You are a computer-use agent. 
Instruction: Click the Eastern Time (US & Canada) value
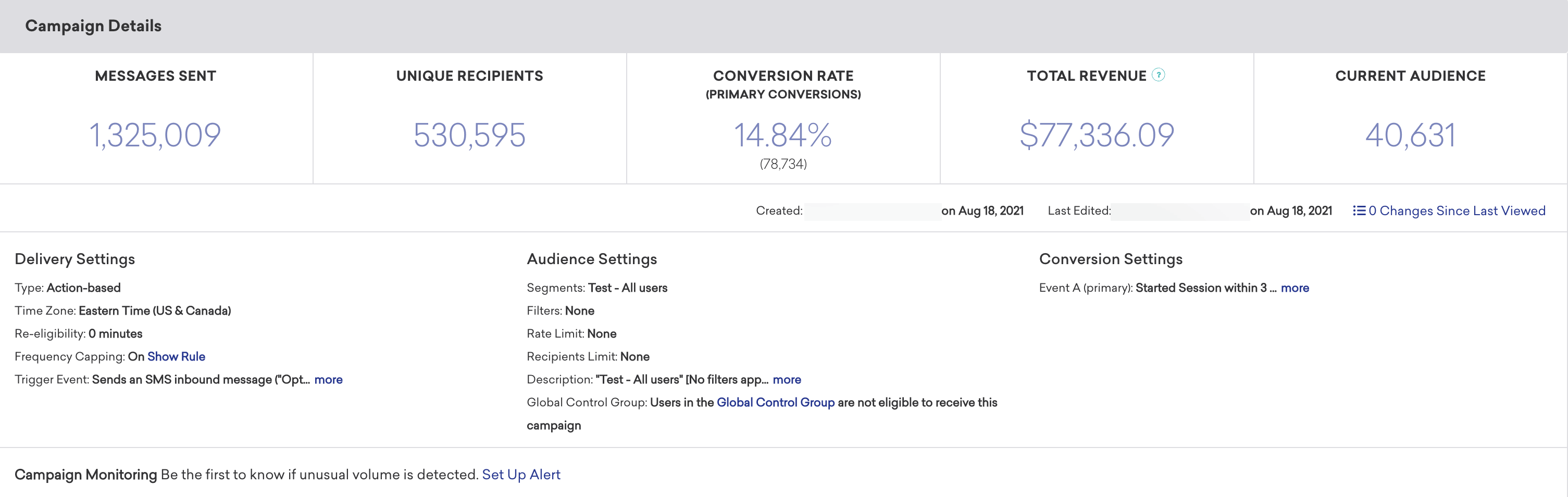click(x=155, y=310)
